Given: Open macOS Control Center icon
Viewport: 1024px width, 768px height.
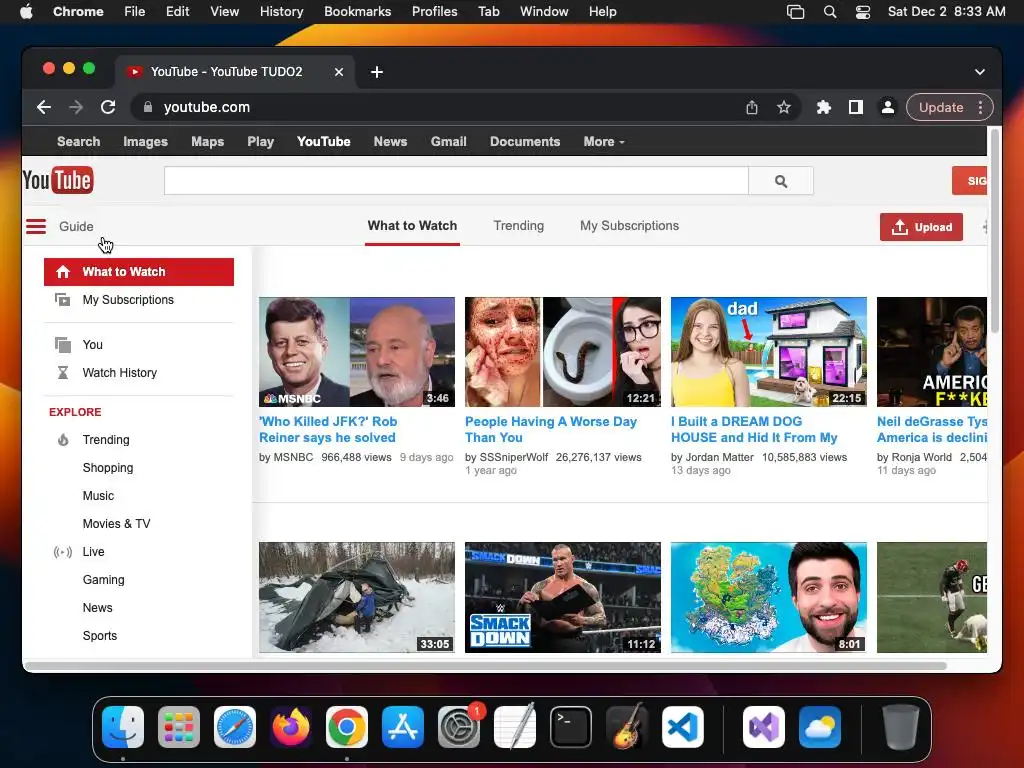Looking at the screenshot, I should (863, 12).
